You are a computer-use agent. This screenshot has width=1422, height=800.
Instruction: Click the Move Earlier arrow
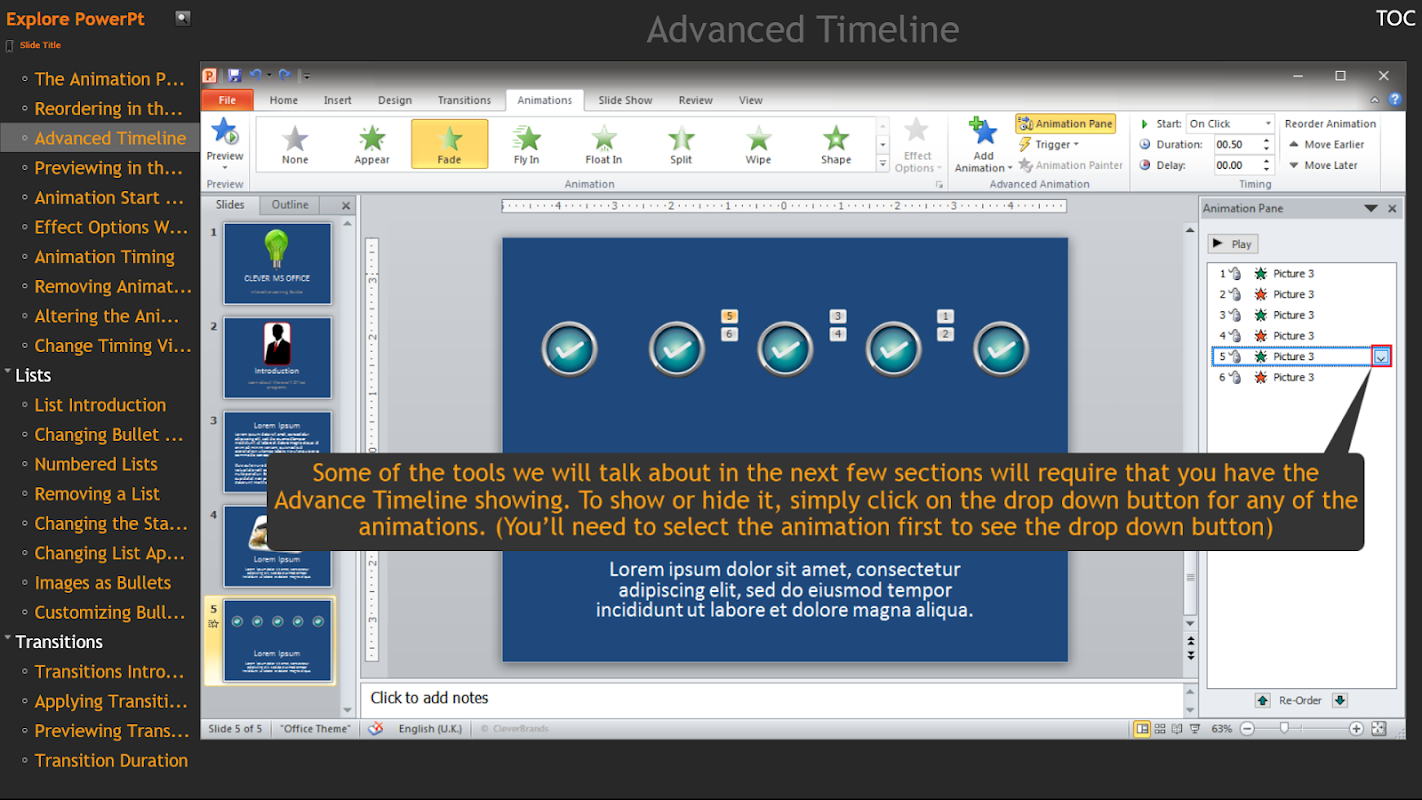(x=1293, y=144)
